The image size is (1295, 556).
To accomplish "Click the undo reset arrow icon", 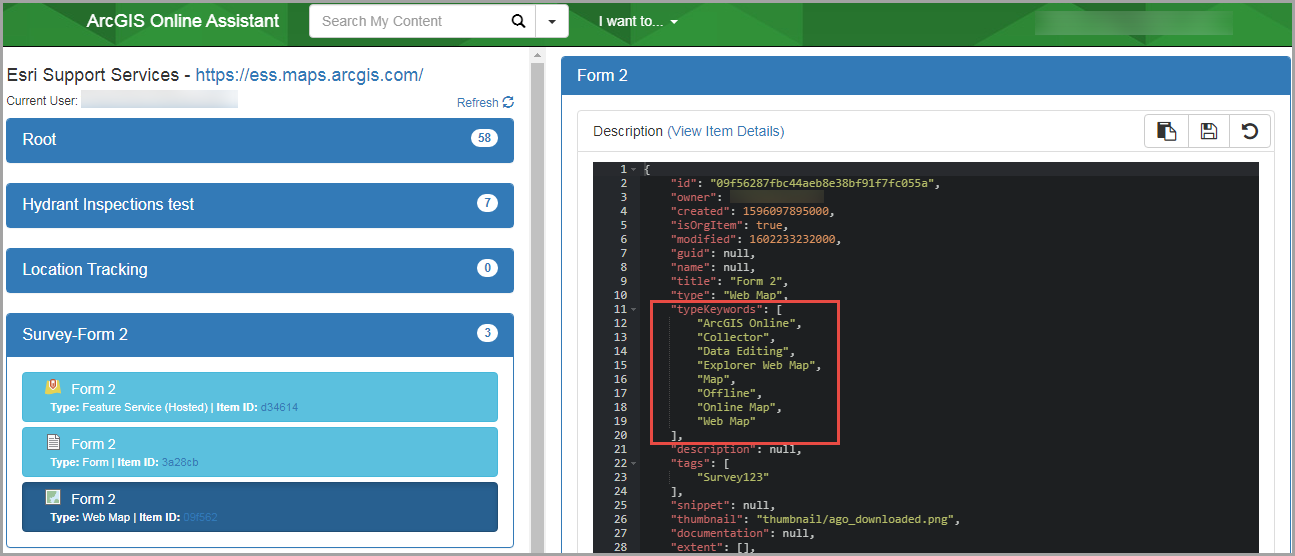I will [1249, 131].
